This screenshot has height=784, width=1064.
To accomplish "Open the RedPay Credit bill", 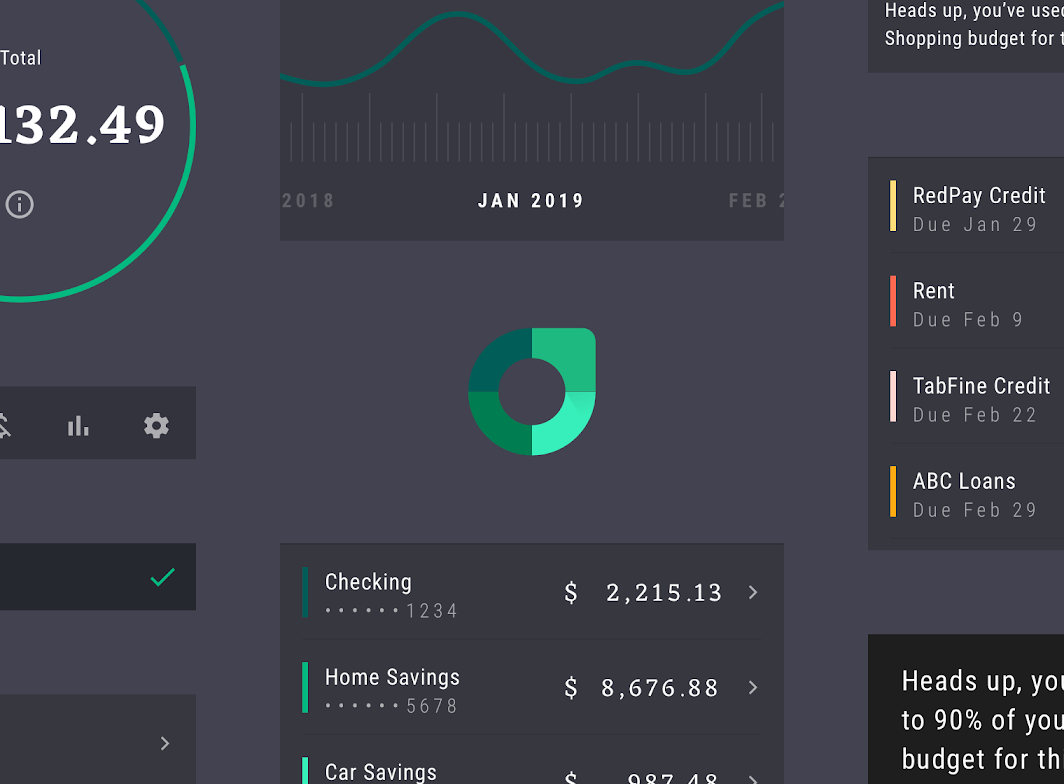I will click(x=976, y=206).
